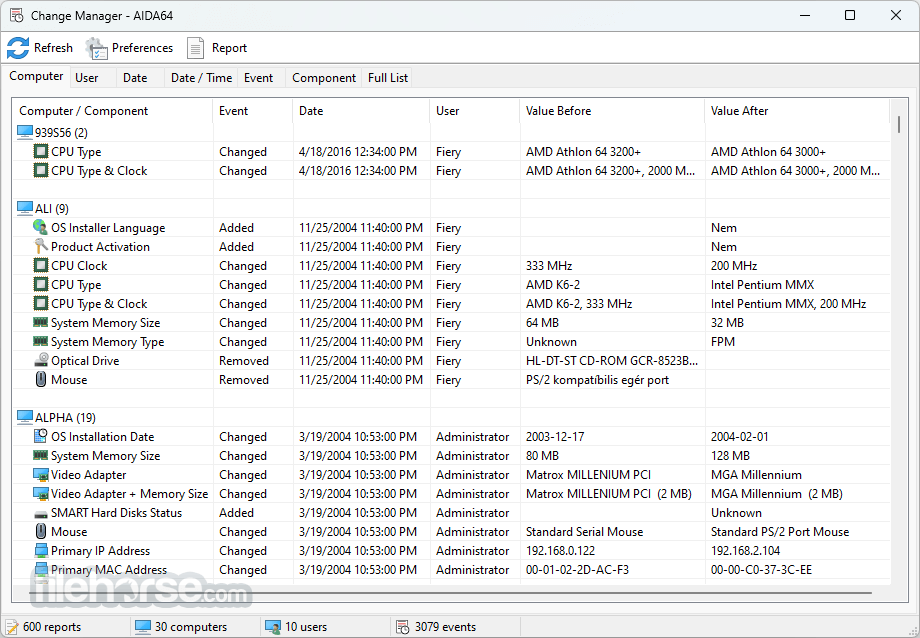
Task: Click the Report toolbar button
Action: click(x=217, y=48)
